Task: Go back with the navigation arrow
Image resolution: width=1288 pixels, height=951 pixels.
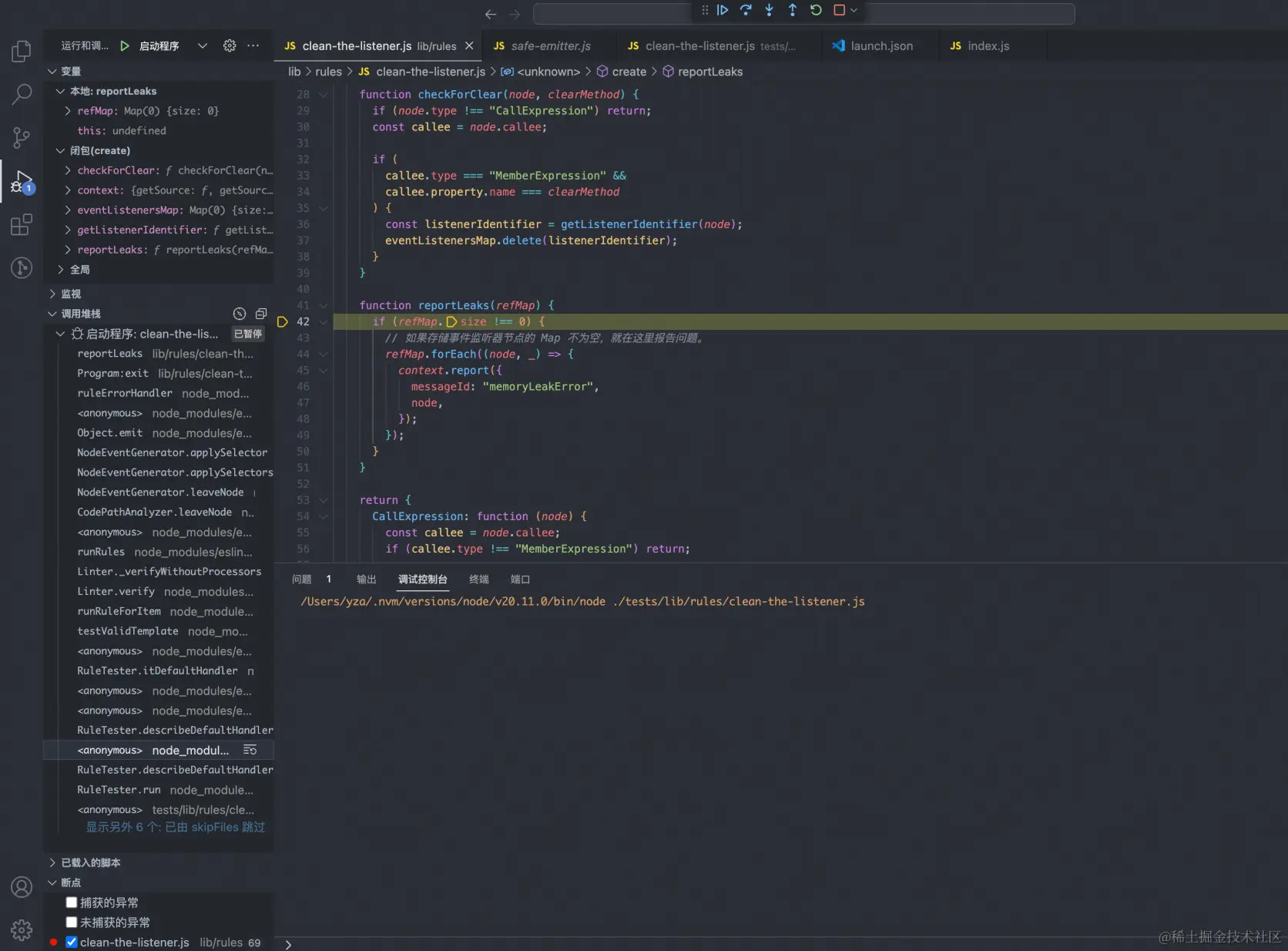Action: [x=491, y=14]
